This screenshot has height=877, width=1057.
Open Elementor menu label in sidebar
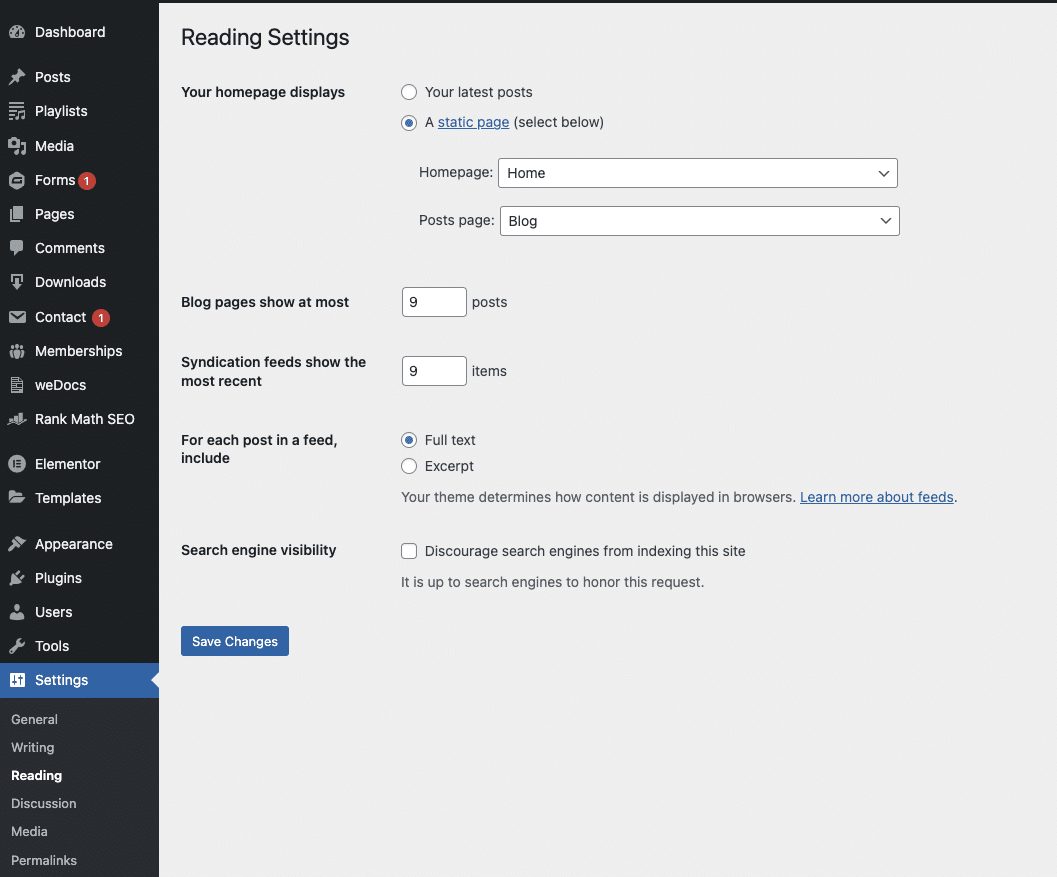tap(67, 464)
